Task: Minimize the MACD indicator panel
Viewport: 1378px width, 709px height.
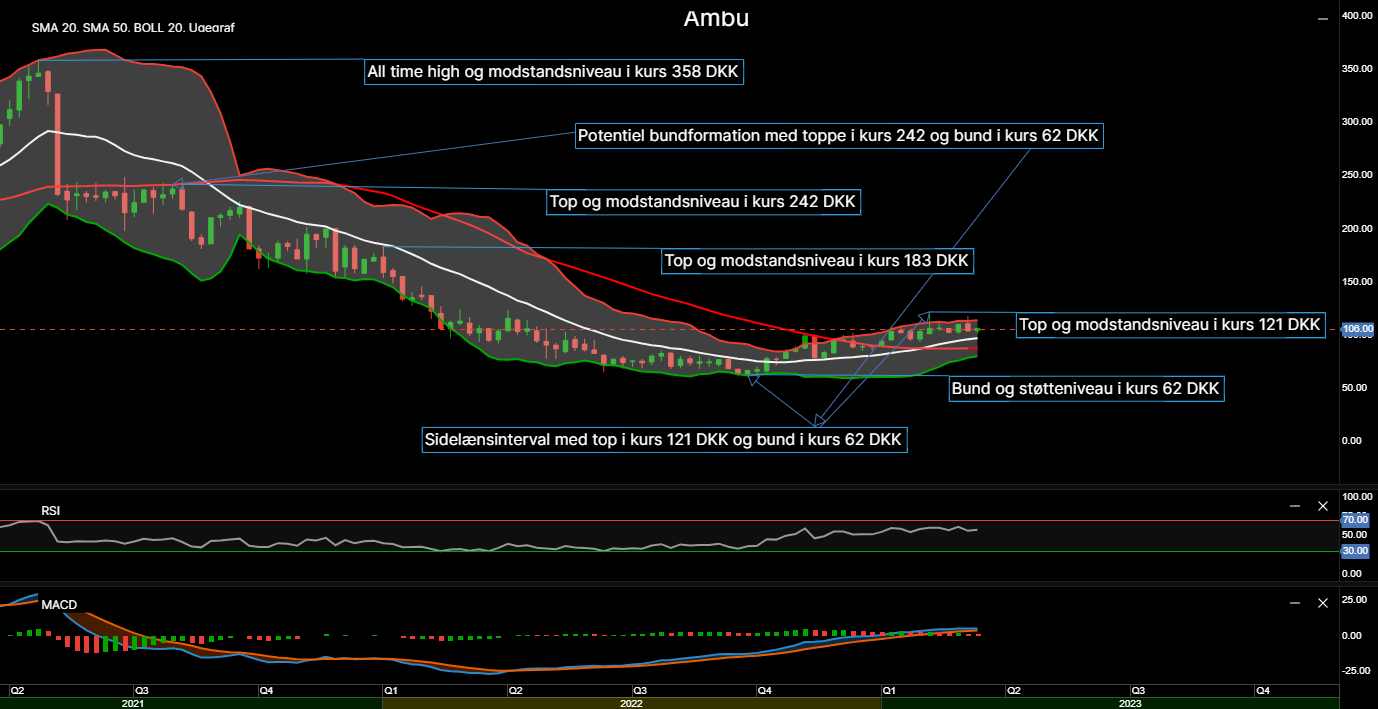Action: click(1295, 603)
